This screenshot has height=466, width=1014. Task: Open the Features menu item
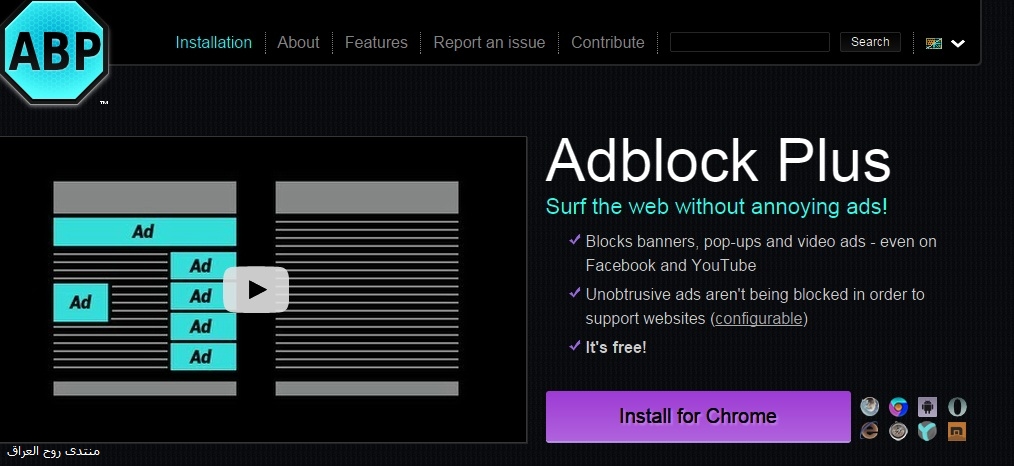tap(376, 42)
